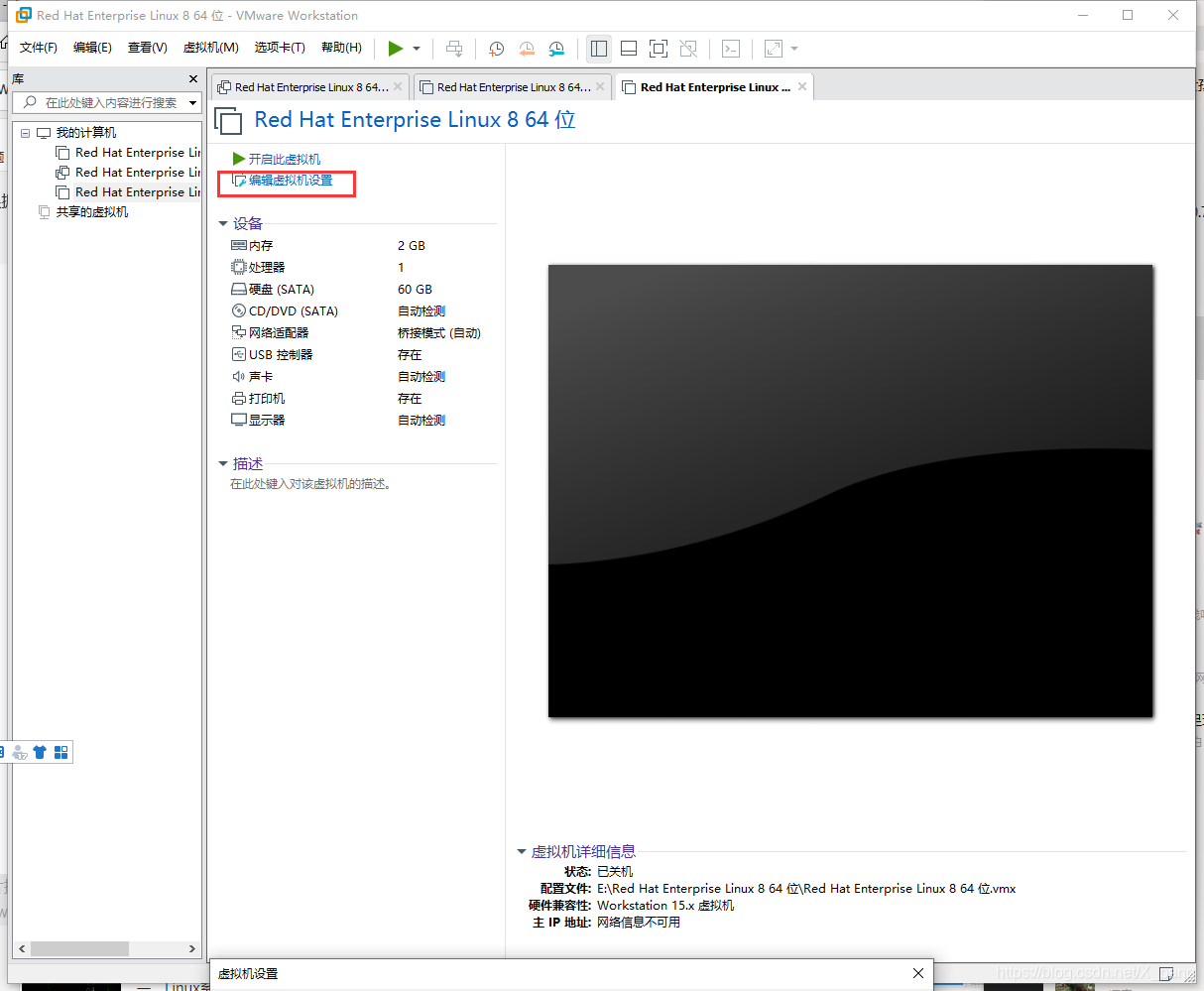Select second Red Hat Enterprise VM in library
The width and height of the screenshot is (1204, 991).
128,173
